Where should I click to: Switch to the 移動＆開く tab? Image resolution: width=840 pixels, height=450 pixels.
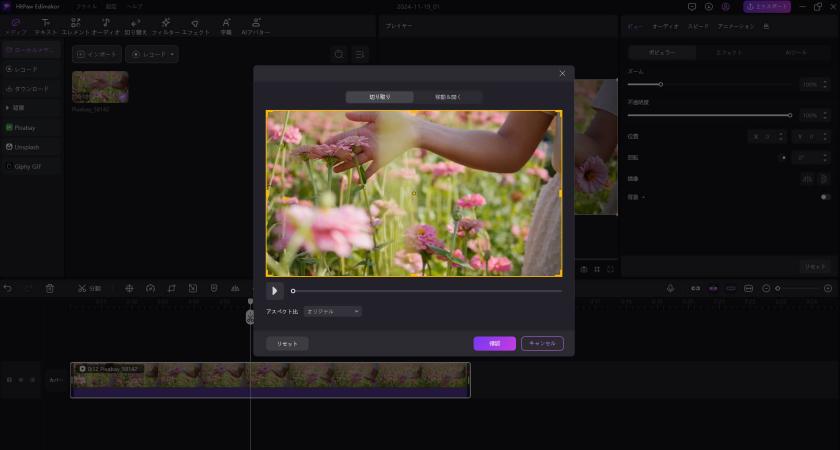448,97
